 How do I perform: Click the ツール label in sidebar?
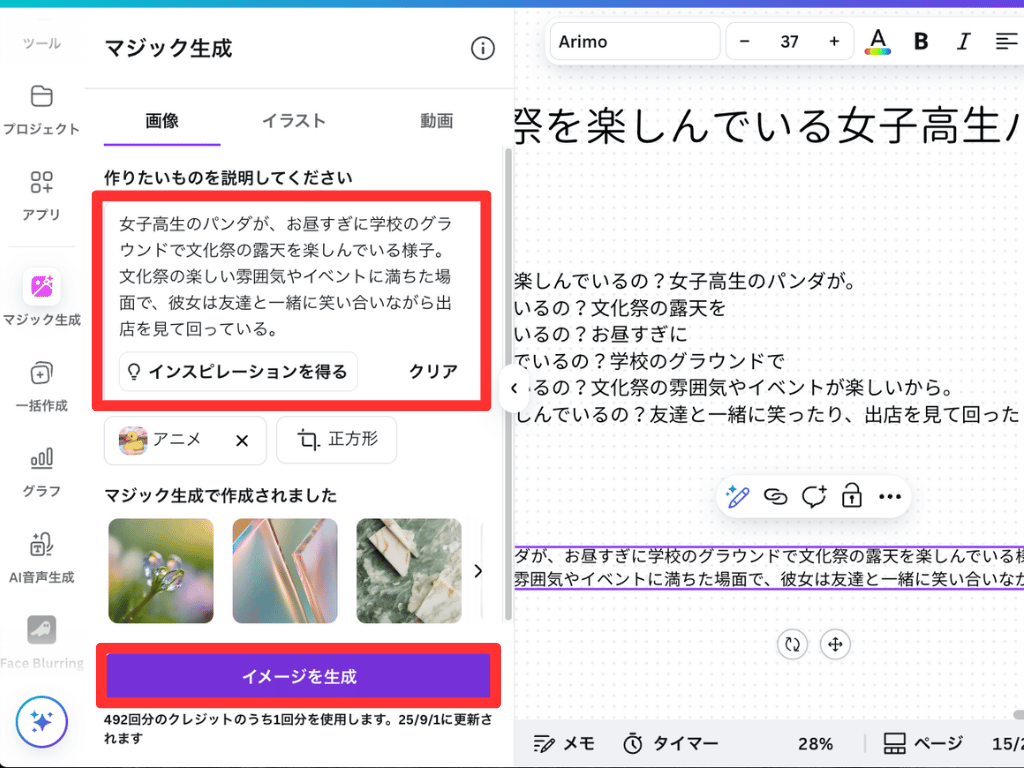[x=41, y=43]
